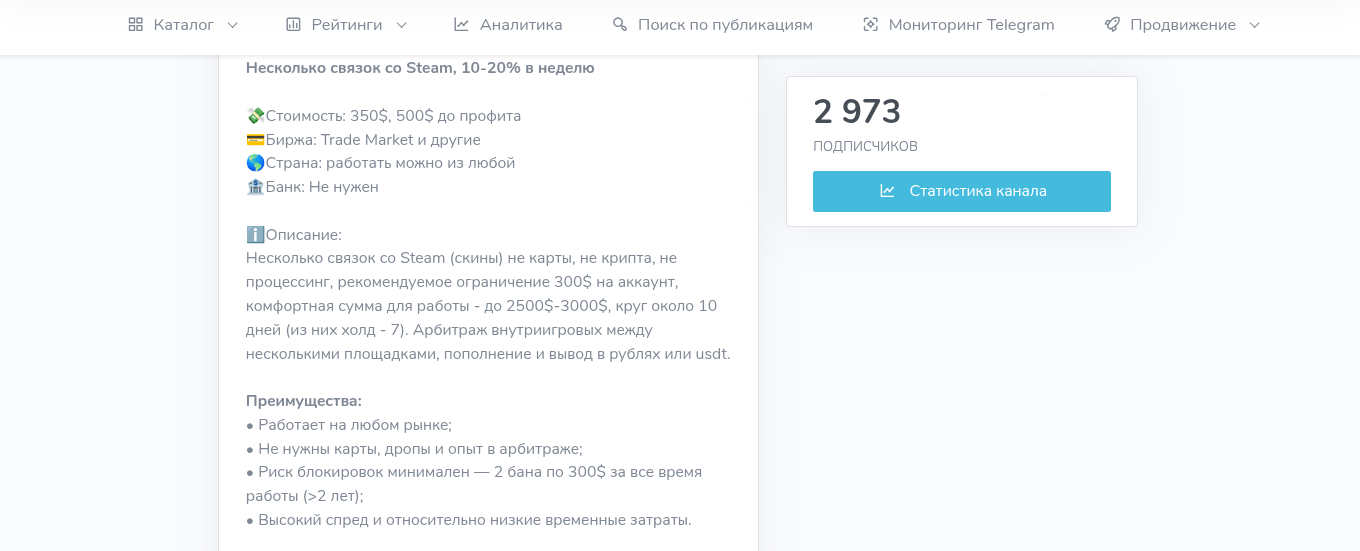Click the Поиск по публикациям search icon
The width and height of the screenshot is (1360, 551).
click(x=620, y=25)
